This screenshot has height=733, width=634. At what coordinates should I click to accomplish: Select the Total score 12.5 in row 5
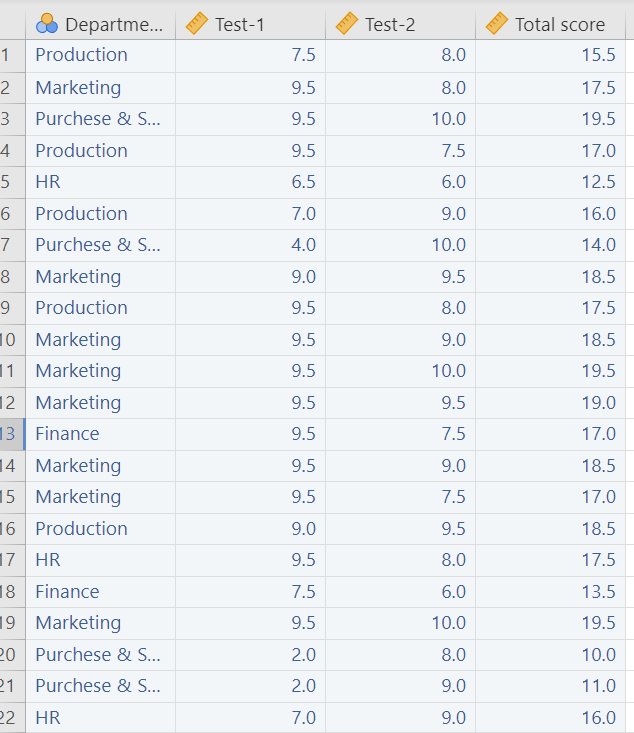pos(598,182)
